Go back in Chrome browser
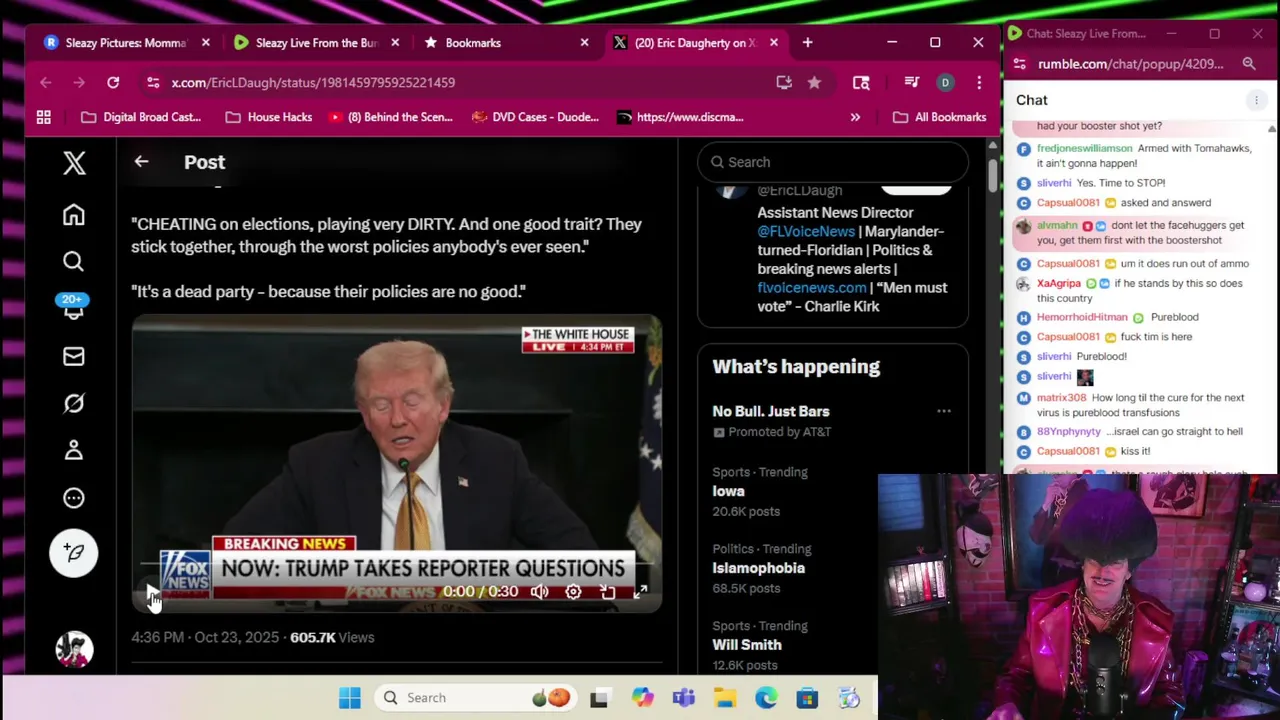The width and height of the screenshot is (1280, 720). click(46, 82)
